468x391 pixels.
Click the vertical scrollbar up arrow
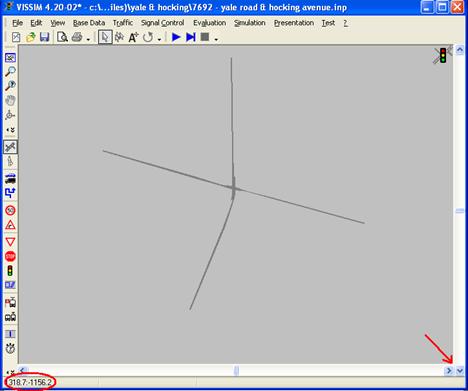click(460, 50)
